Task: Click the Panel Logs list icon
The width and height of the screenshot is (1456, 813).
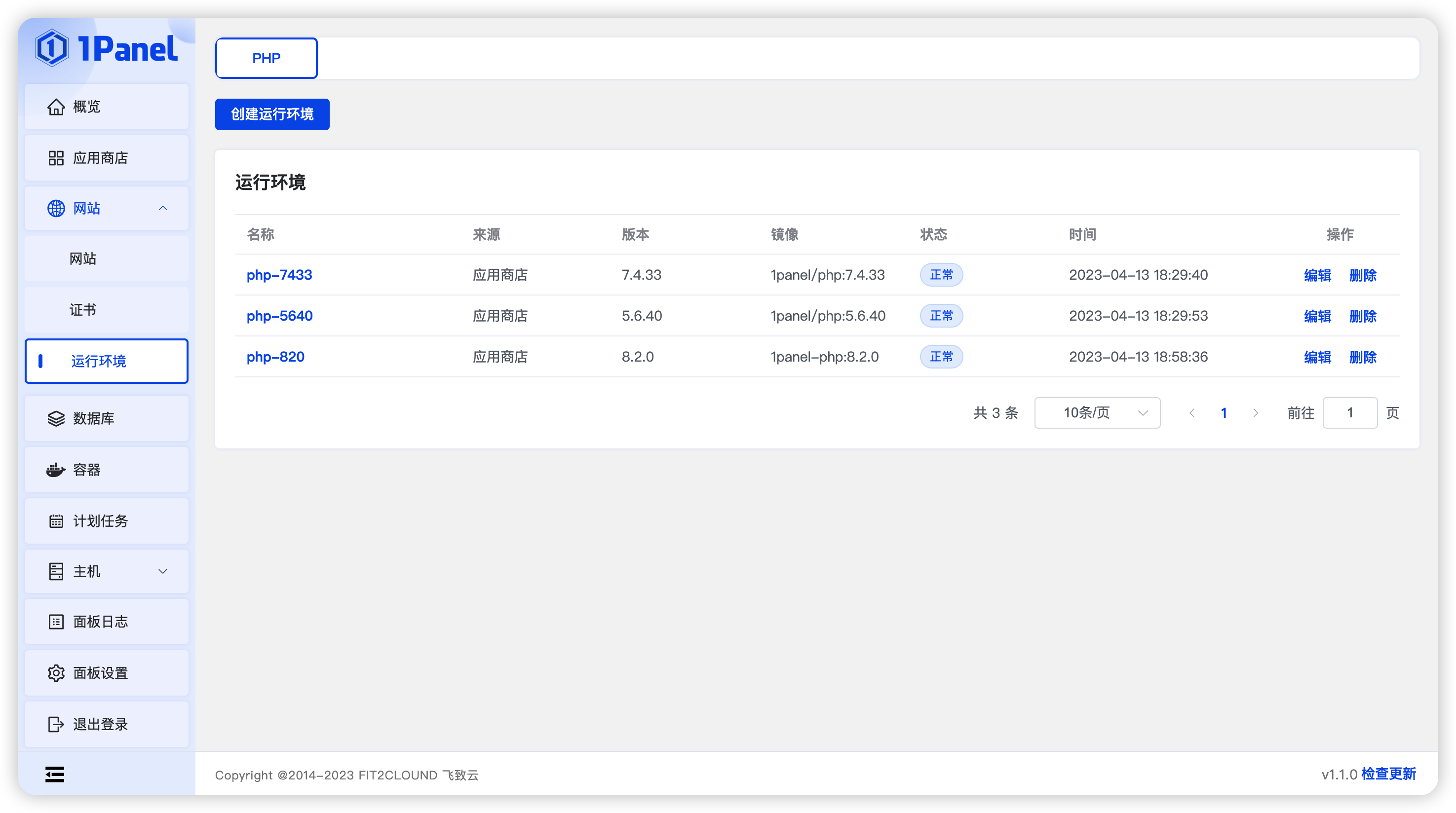Action: (56, 622)
